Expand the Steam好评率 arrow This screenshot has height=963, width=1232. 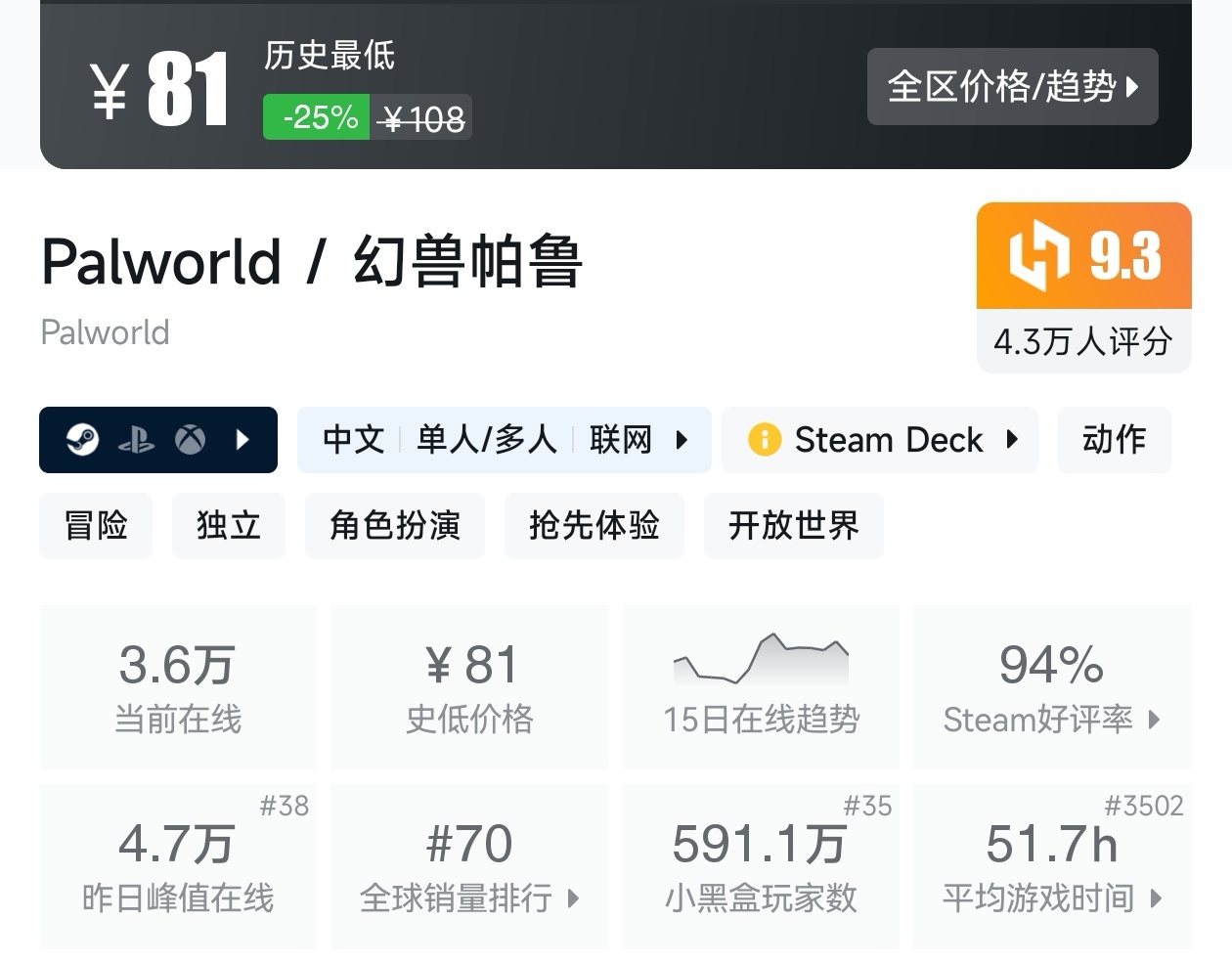pos(1154,720)
